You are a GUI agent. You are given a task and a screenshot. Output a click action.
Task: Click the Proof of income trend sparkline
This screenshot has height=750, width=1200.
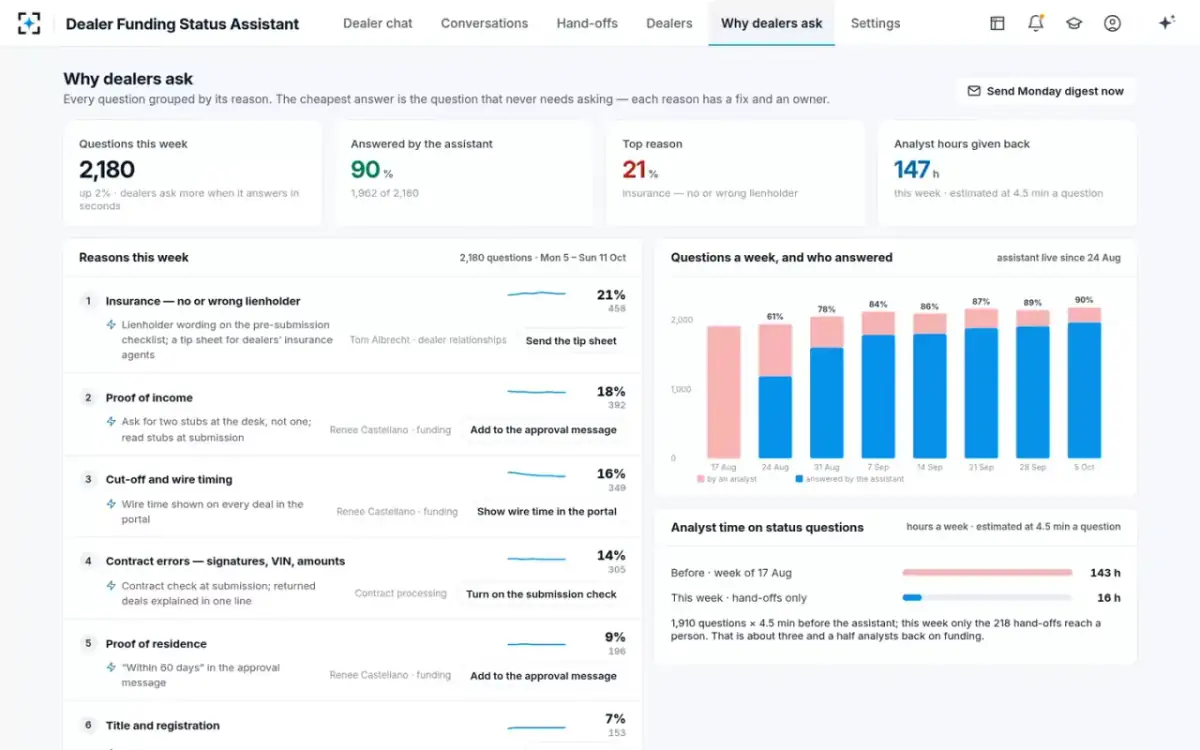[537, 391]
